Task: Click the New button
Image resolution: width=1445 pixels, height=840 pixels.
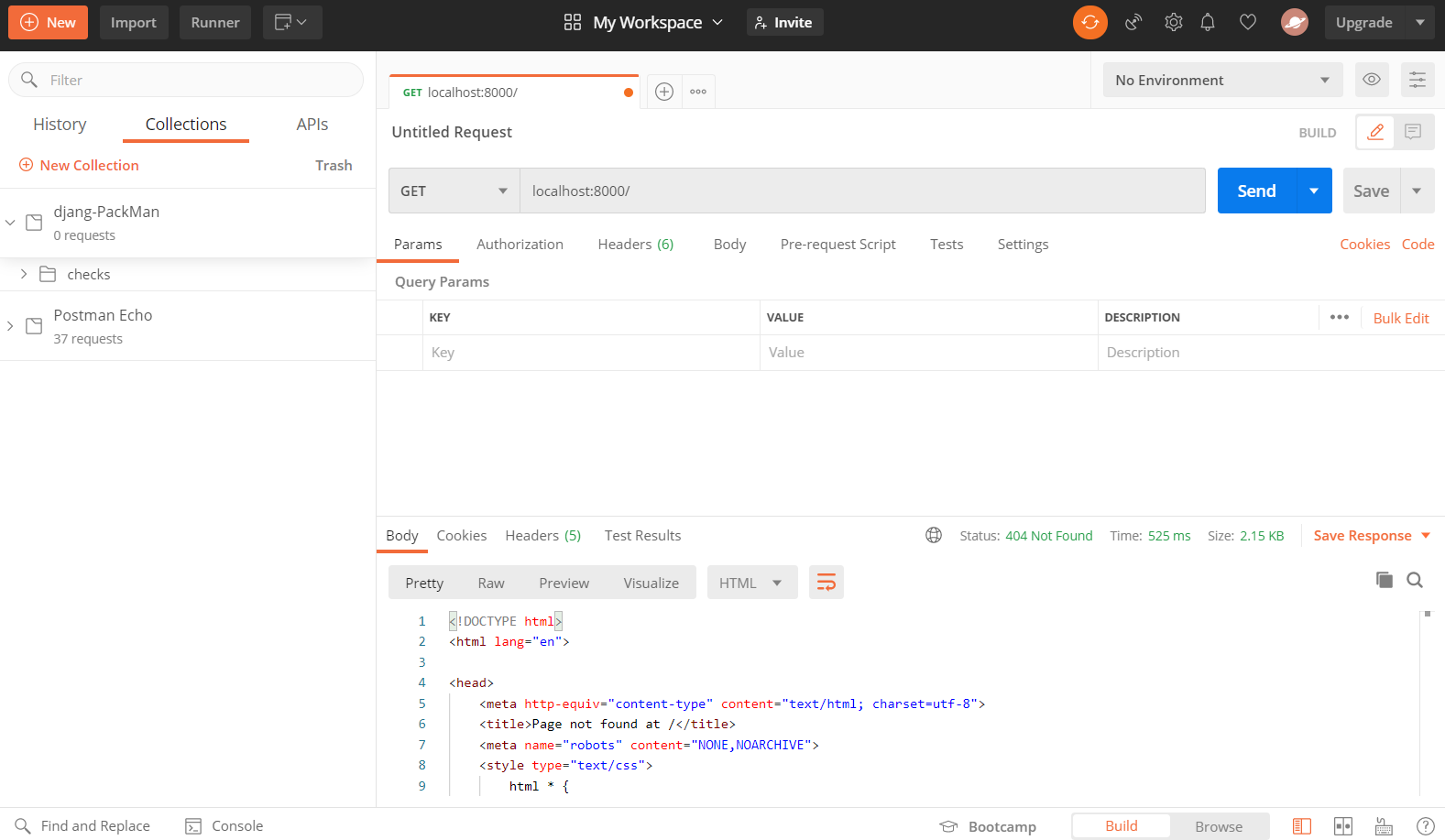Action: coord(48,22)
